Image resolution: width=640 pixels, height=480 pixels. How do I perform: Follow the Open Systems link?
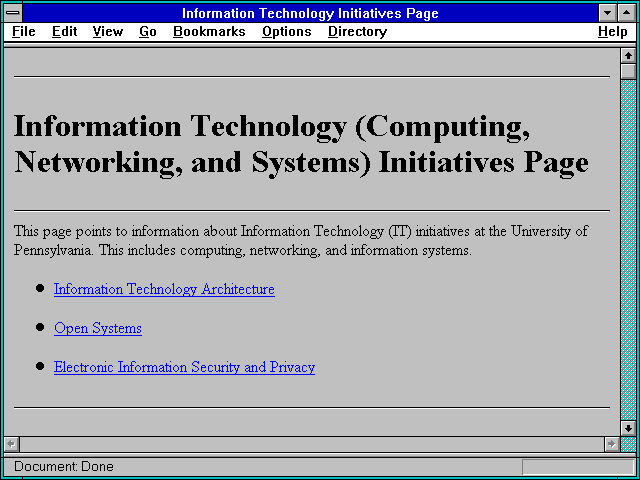pyautogui.click(x=98, y=328)
